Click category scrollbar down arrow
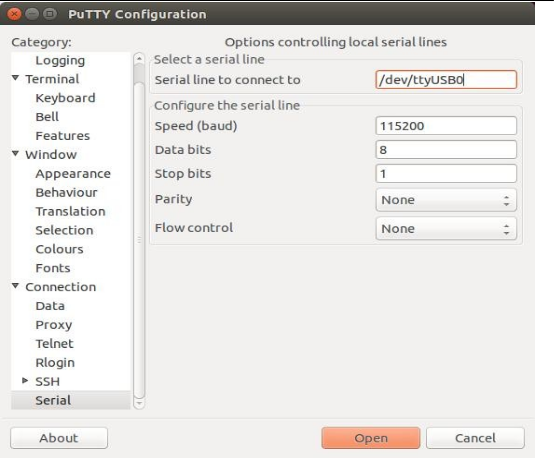The image size is (554, 458). (139, 403)
